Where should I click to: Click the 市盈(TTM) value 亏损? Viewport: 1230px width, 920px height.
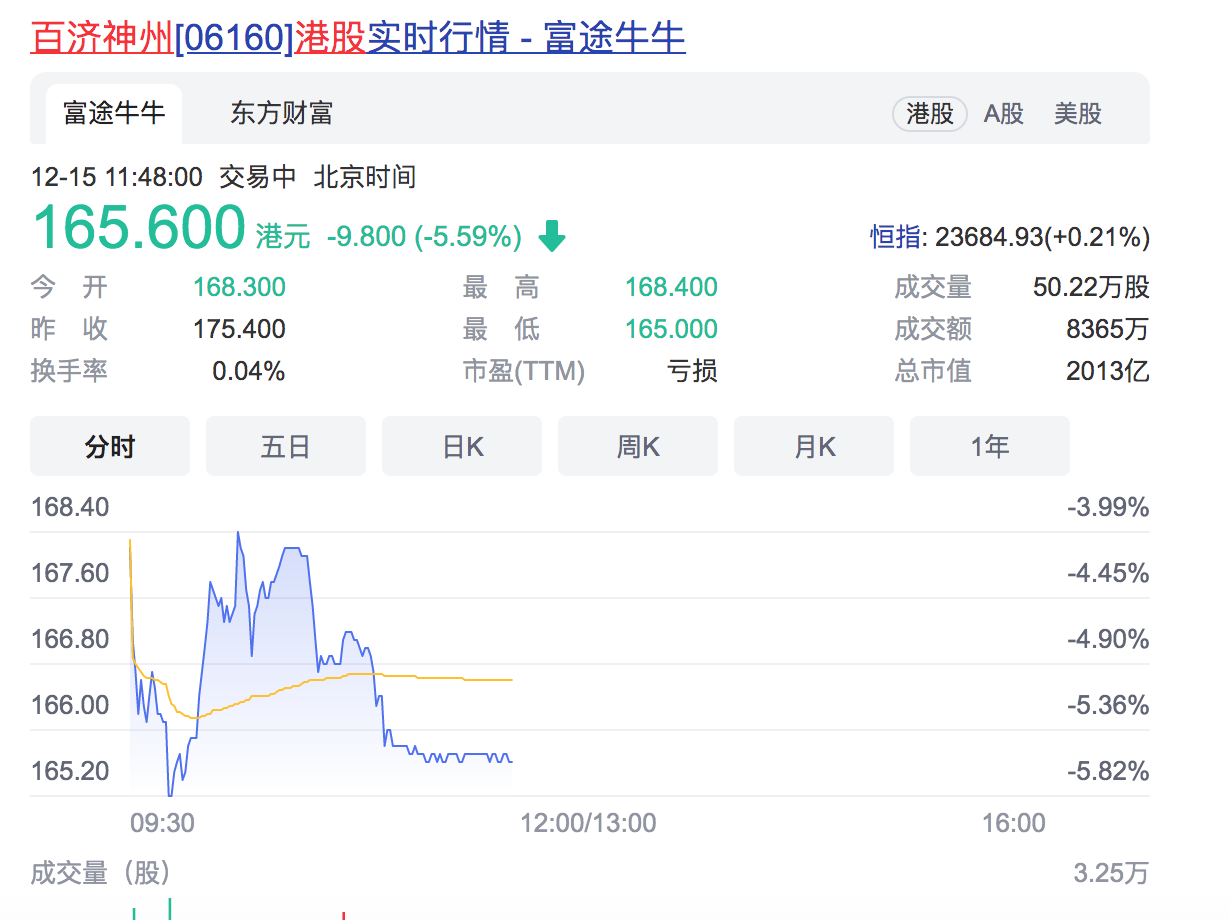coord(692,372)
